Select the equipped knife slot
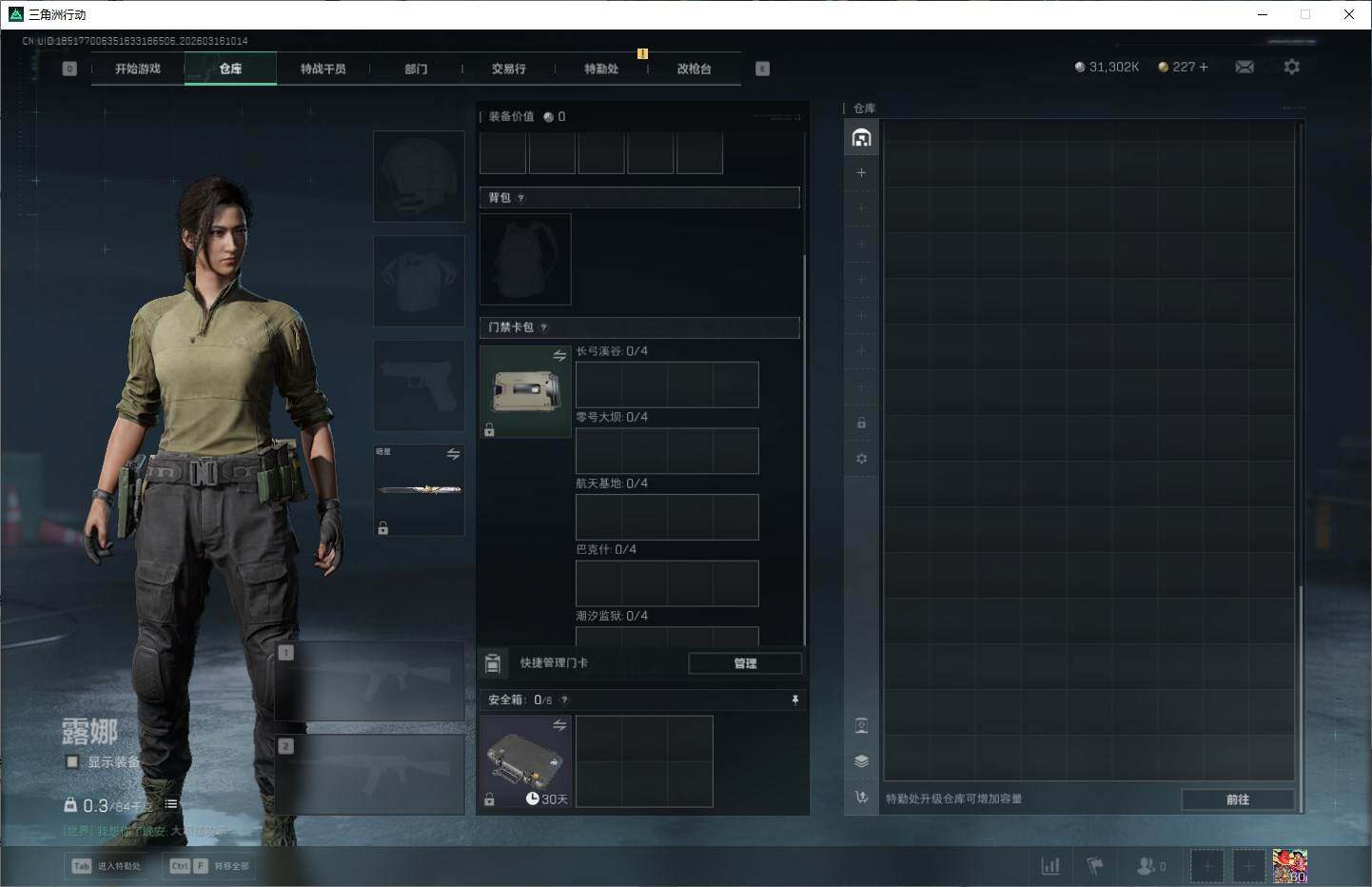The height and width of the screenshot is (887, 1372). click(x=419, y=490)
